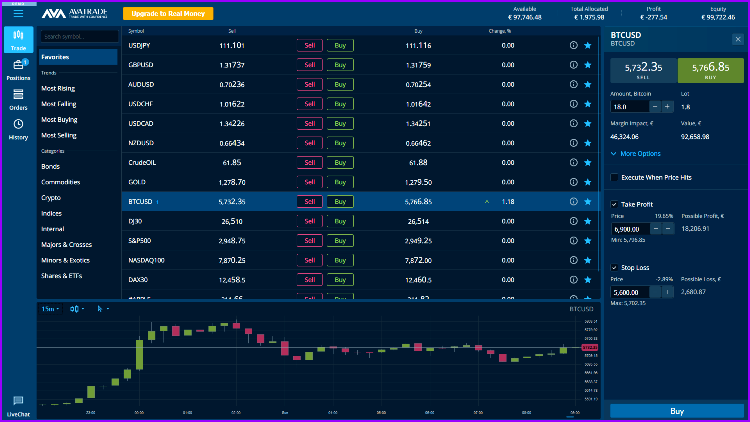This screenshot has width=750, height=422.
Task: Click the Amount Bitcoin input field
Action: pos(629,107)
